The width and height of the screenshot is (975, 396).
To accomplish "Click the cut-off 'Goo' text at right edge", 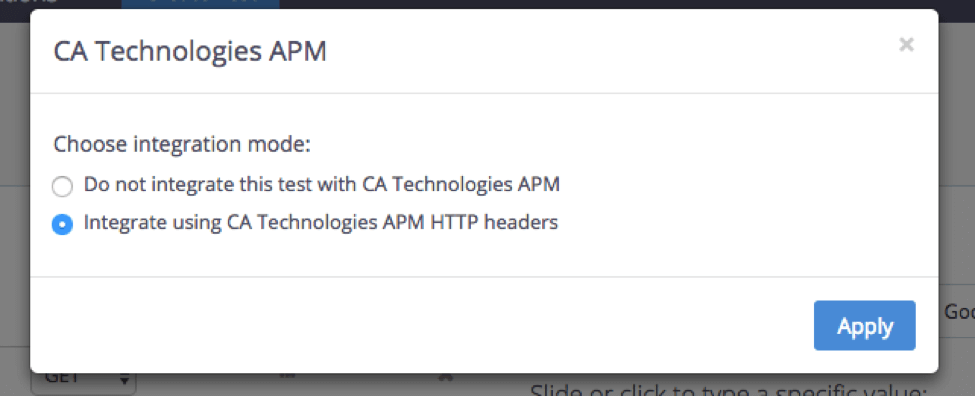I will tap(959, 312).
